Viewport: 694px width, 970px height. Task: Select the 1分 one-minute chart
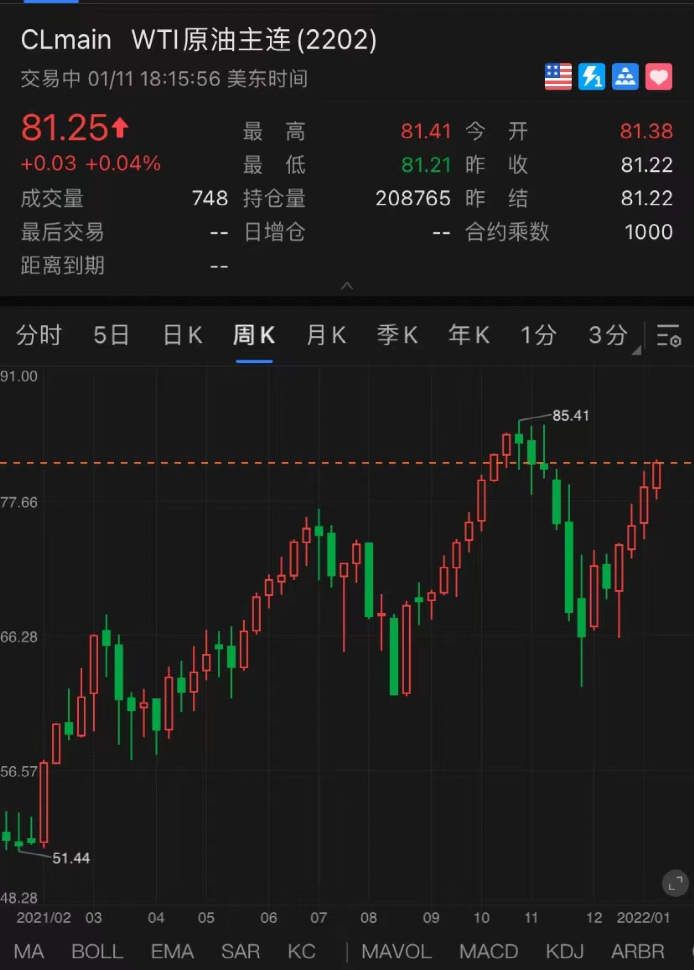[538, 335]
